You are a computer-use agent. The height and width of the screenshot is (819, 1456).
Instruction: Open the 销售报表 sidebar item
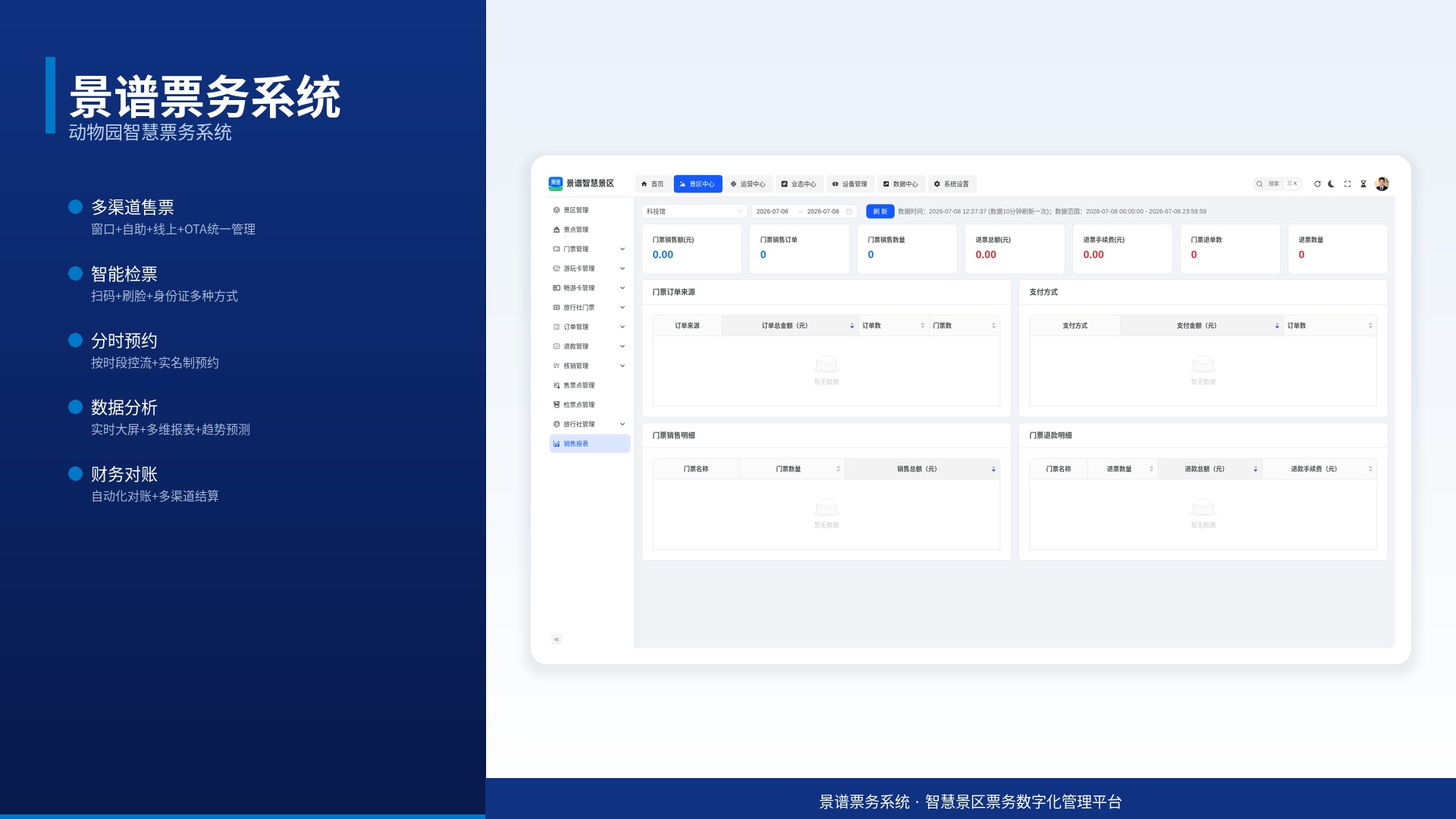[x=590, y=444]
